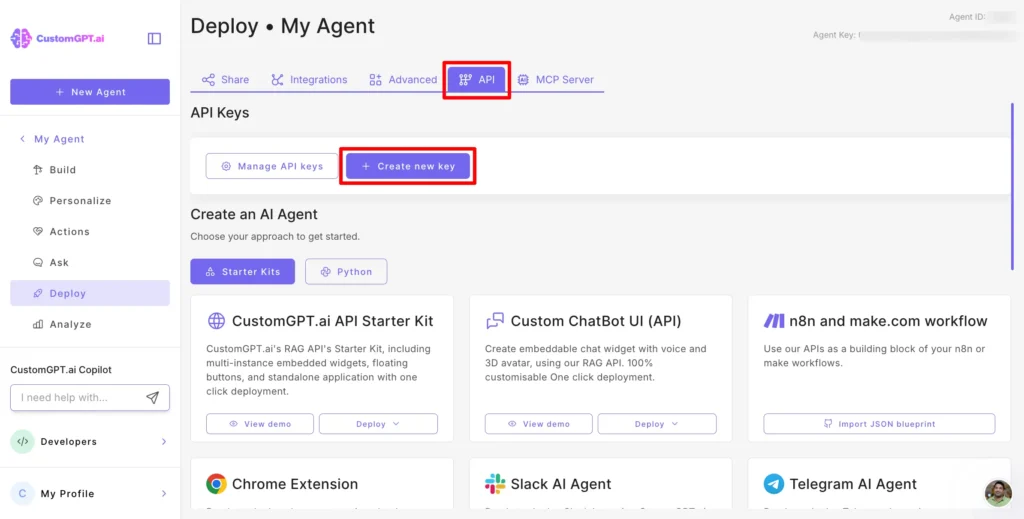
Task: Switch to the MCP Server tab
Action: pos(556,80)
